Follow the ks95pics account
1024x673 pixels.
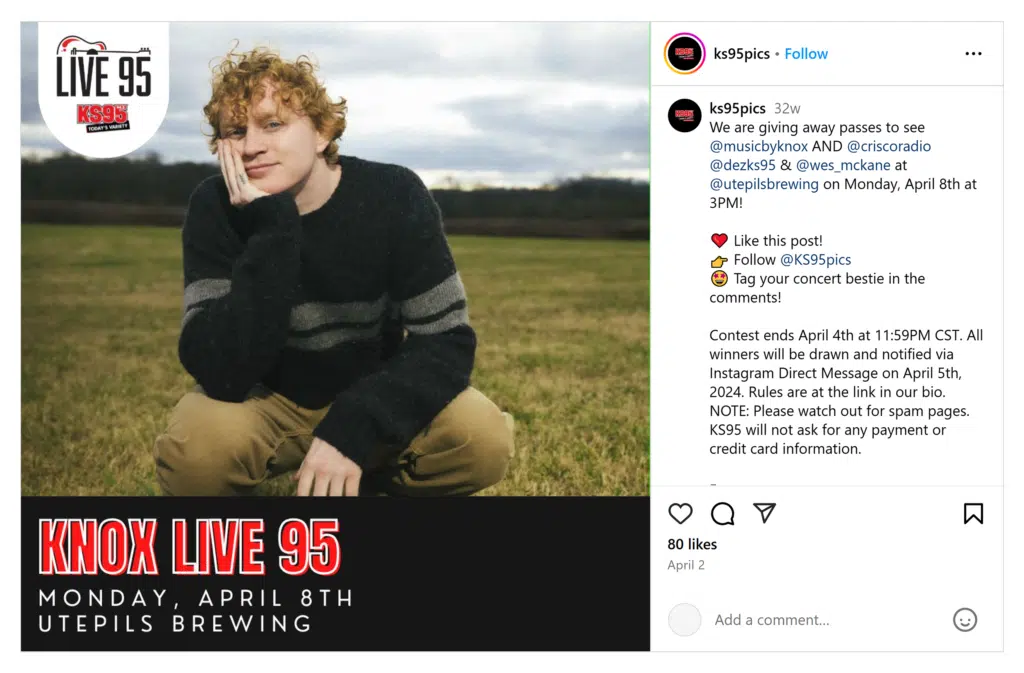[x=806, y=54]
